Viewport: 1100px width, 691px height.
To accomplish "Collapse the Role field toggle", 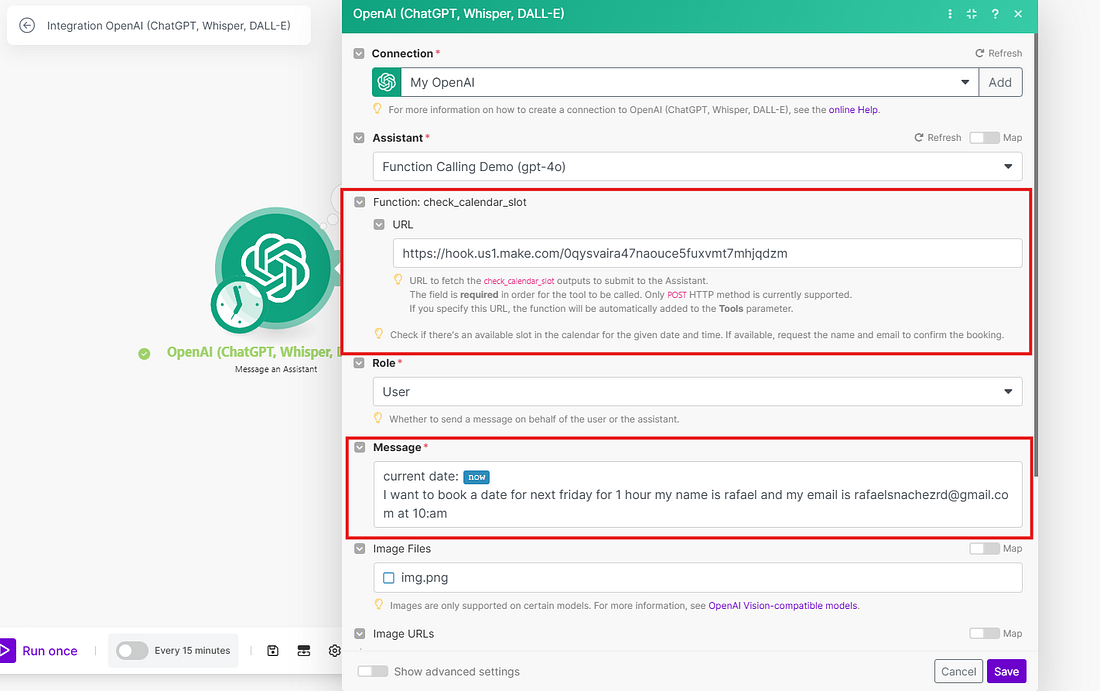I will point(359,363).
